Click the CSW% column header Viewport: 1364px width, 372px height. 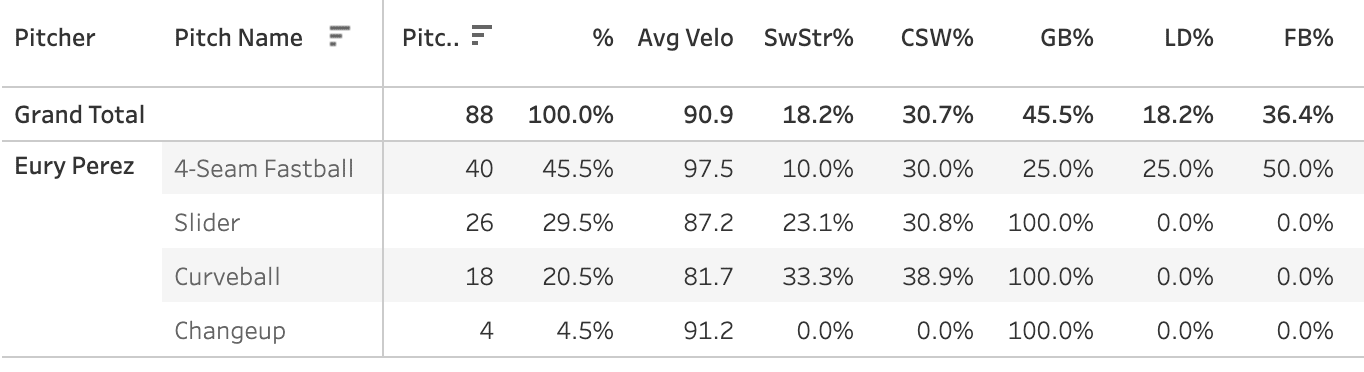(x=937, y=39)
